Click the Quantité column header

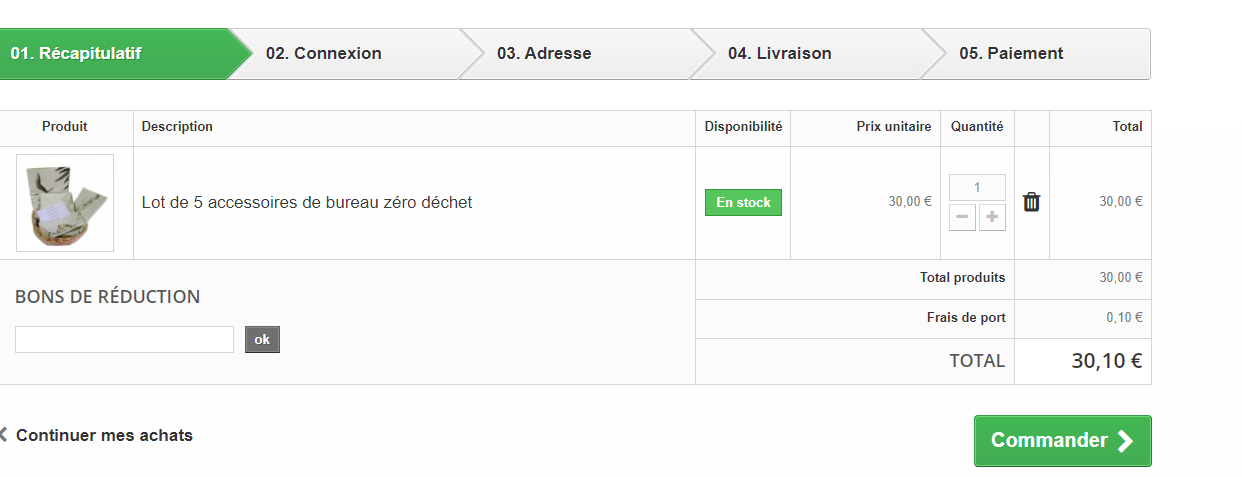(977, 127)
